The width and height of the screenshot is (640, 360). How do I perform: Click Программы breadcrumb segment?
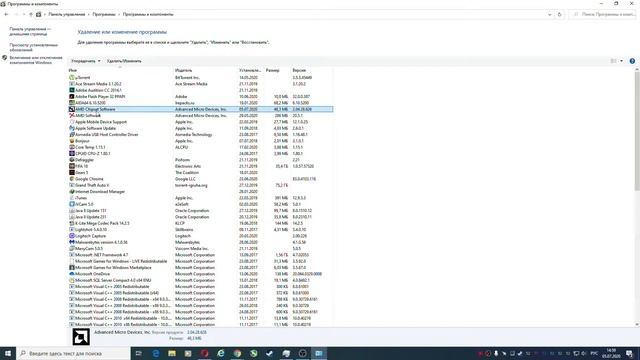point(104,14)
